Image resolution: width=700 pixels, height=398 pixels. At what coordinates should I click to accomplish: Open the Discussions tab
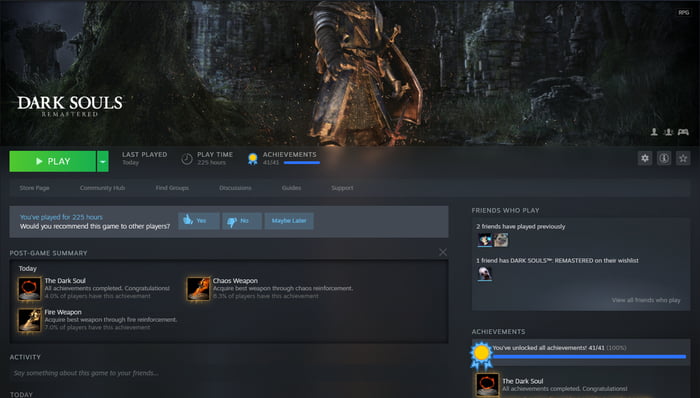235,188
